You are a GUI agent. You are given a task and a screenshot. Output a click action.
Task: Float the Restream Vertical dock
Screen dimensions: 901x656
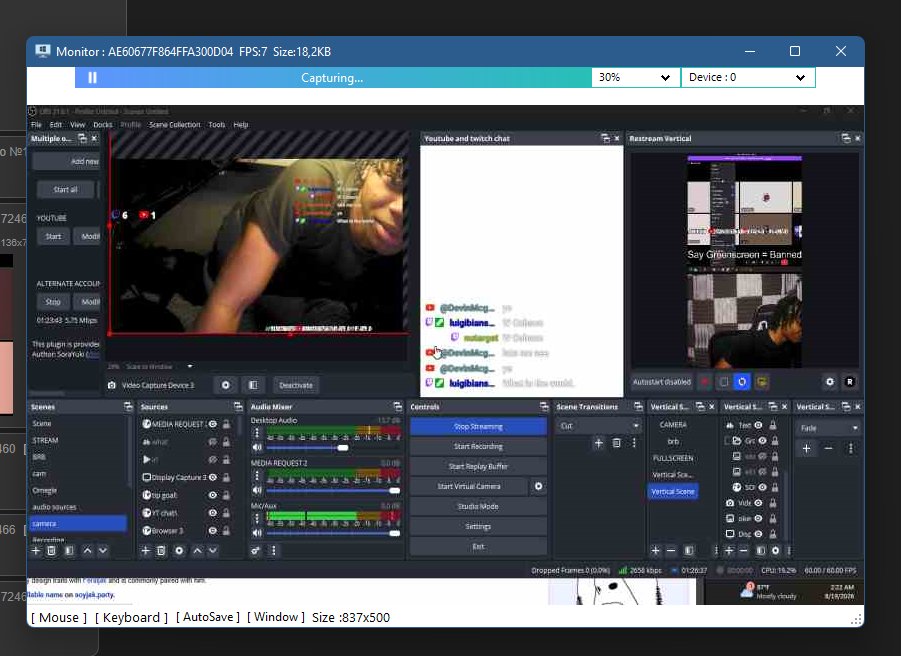pos(846,138)
